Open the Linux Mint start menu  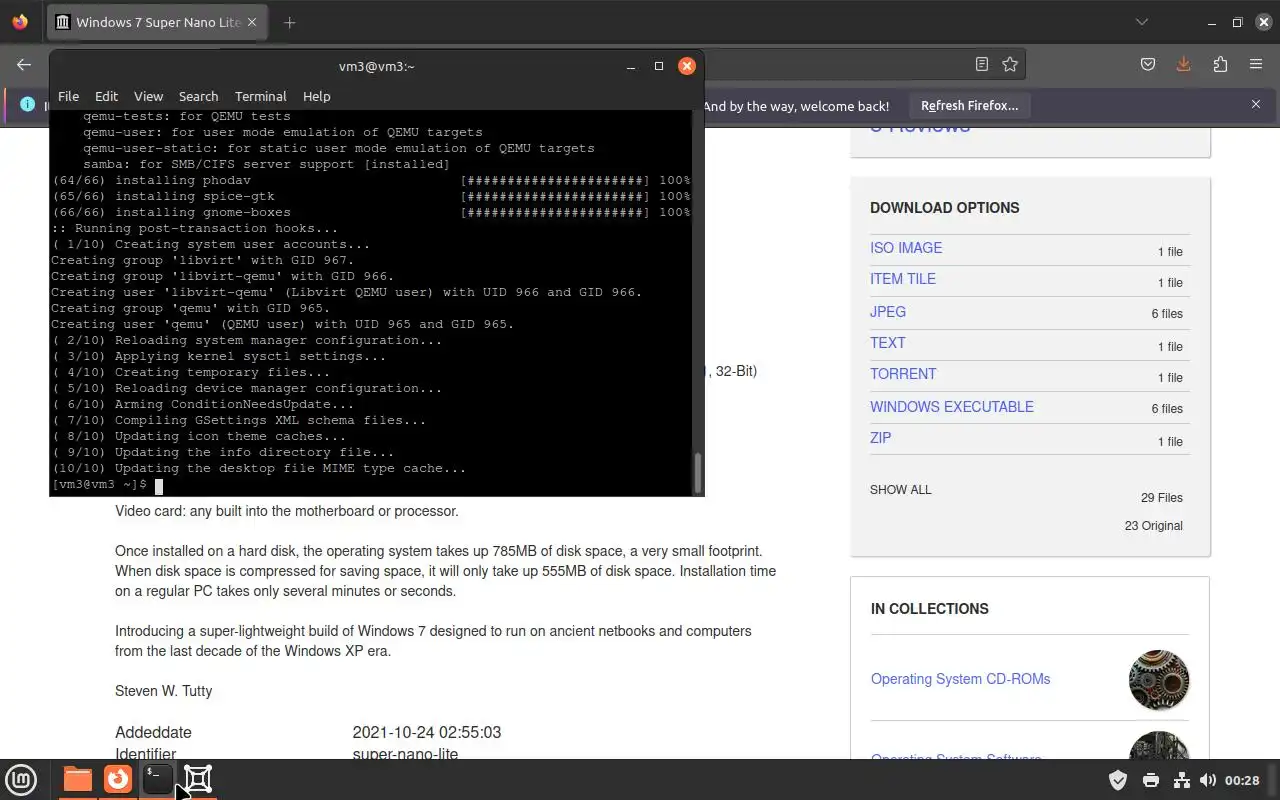(x=21, y=779)
